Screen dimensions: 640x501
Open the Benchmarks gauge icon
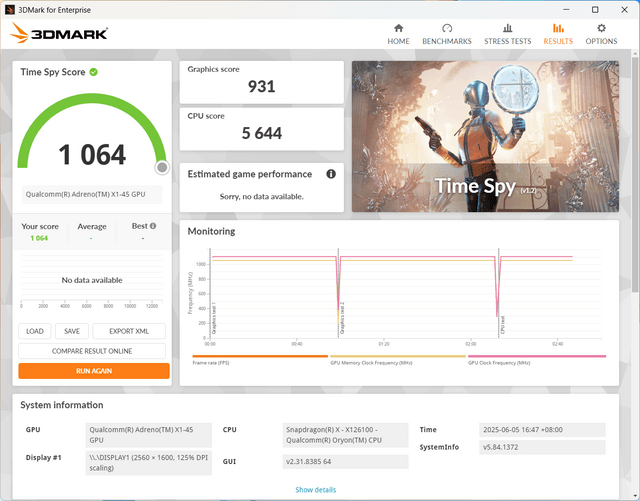pyautogui.click(x=447, y=28)
